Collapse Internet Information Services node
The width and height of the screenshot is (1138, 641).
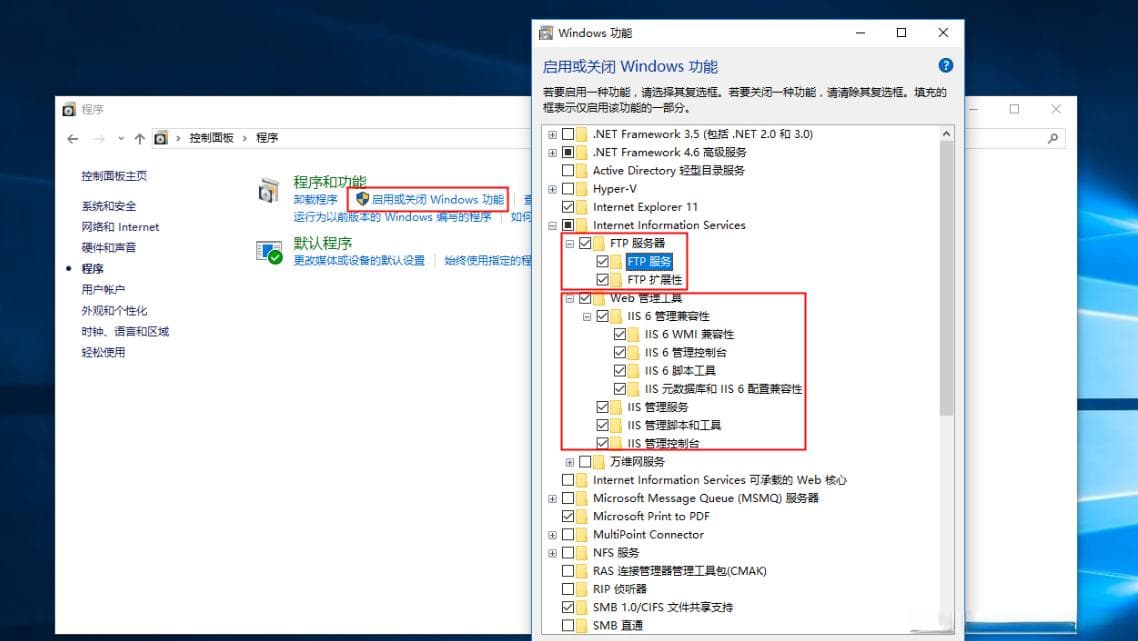[552, 225]
